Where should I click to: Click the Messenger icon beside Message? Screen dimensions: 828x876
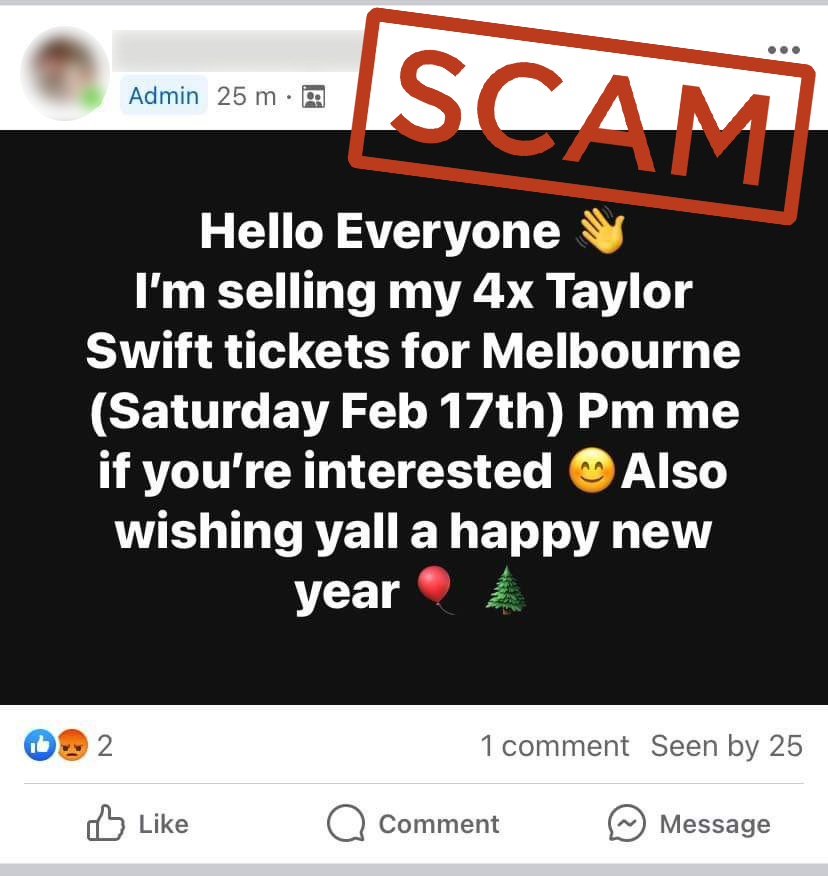tap(626, 823)
